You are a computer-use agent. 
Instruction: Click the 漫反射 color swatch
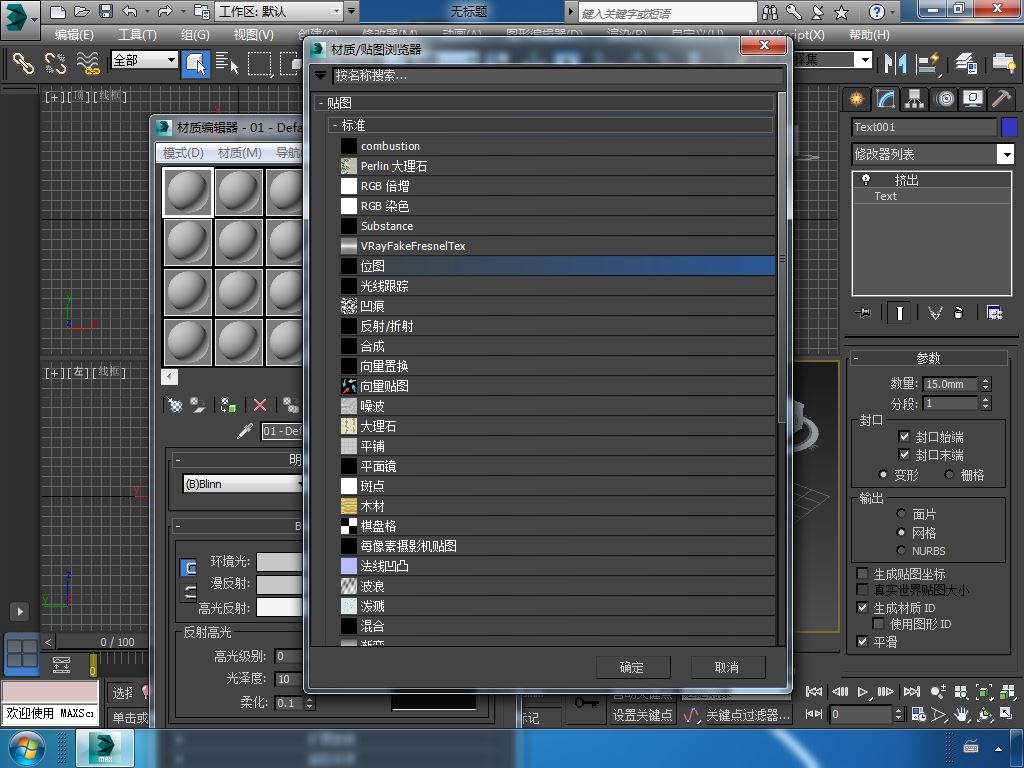[280, 584]
